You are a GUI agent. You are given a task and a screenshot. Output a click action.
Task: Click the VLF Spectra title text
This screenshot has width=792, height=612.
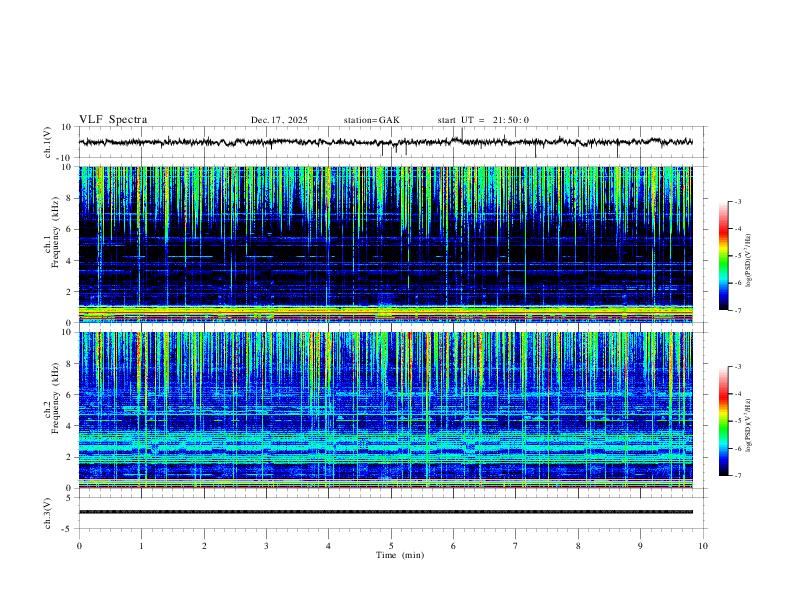tap(113, 120)
